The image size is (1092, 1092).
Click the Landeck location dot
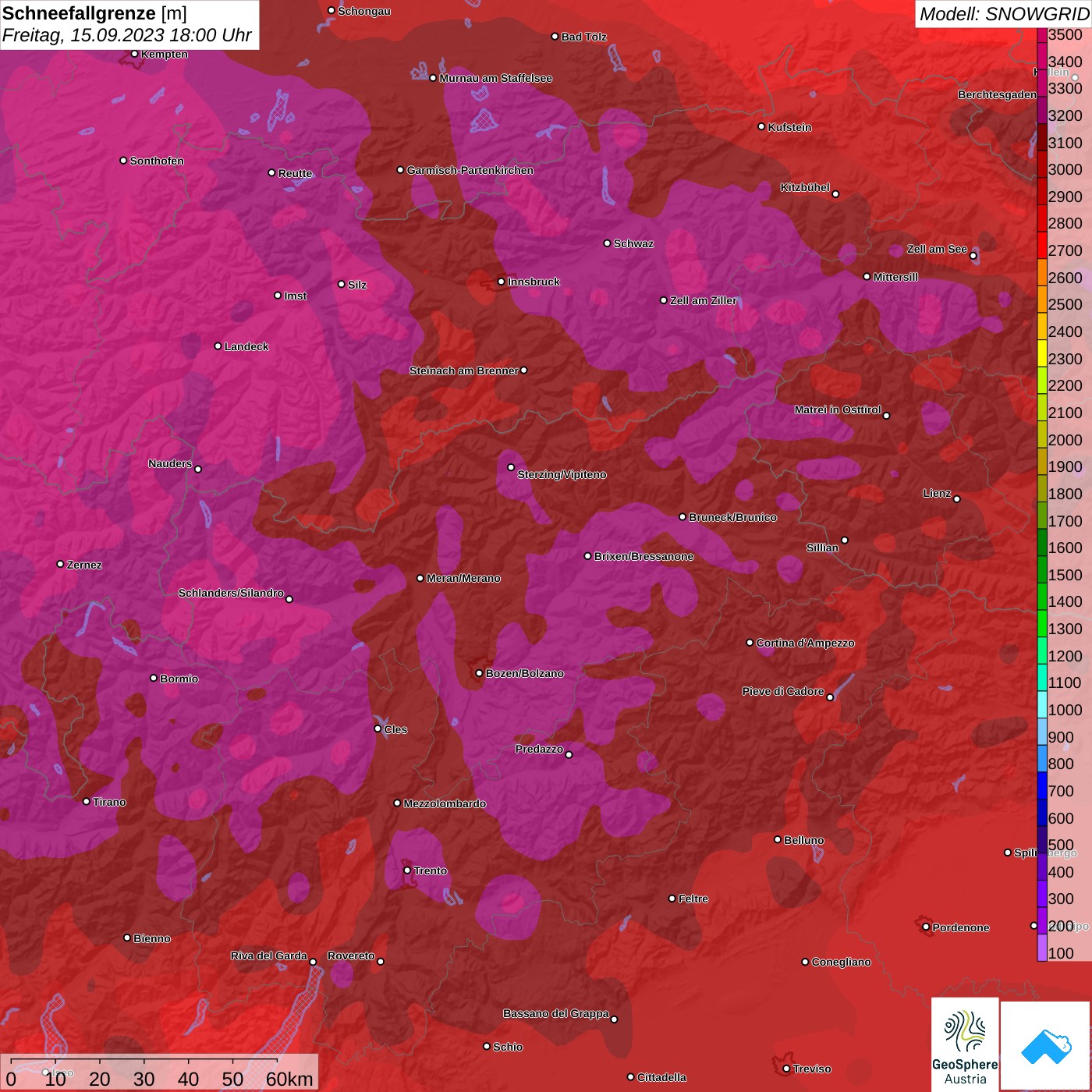click(x=218, y=346)
